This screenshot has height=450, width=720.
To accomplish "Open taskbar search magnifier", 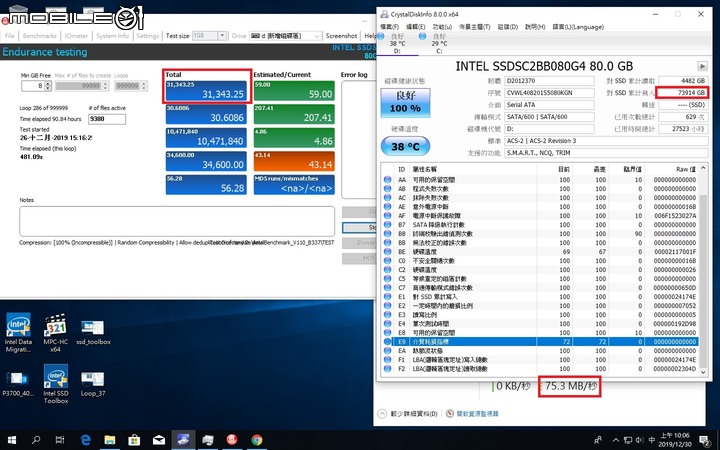I will pyautogui.click(x=36, y=440).
